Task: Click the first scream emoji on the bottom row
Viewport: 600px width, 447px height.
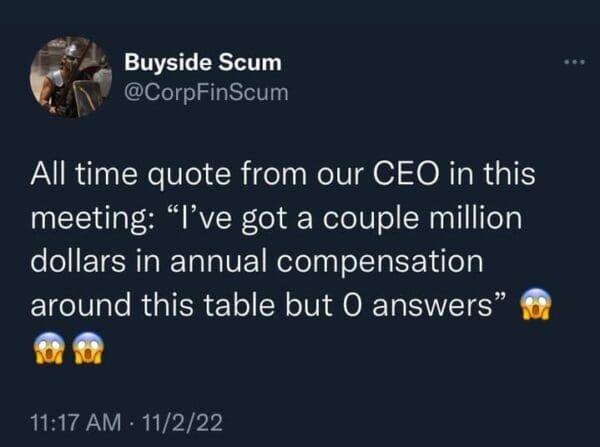Action: click(47, 347)
